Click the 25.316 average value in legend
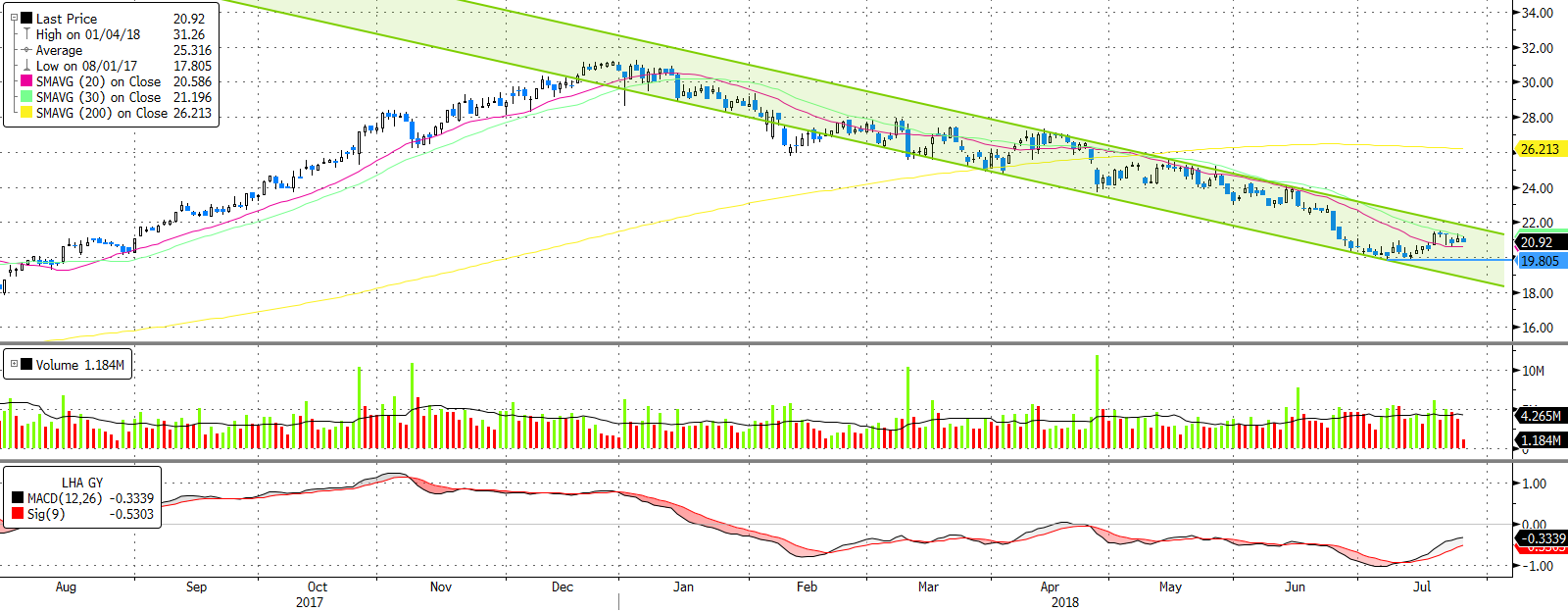The image size is (1568, 612). click(x=192, y=50)
